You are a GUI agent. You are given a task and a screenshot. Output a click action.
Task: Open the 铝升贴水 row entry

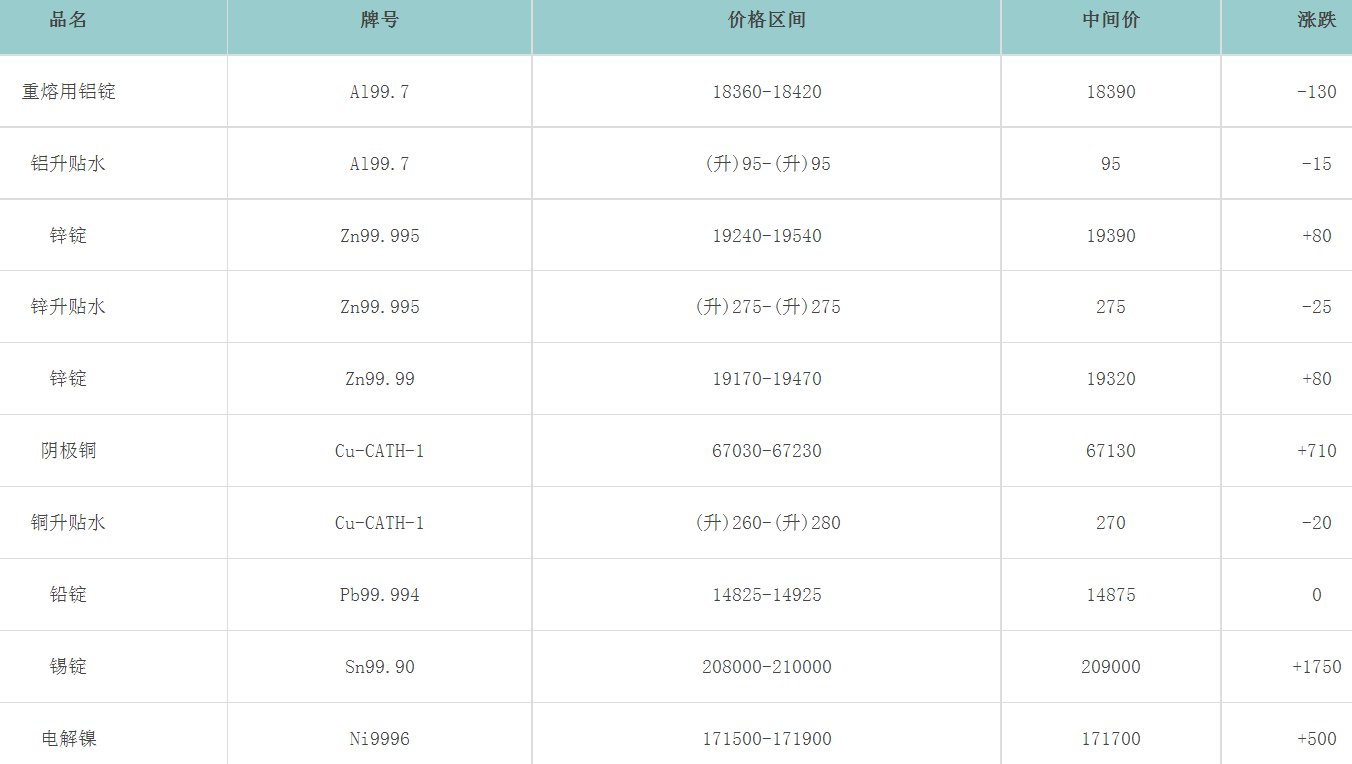point(68,164)
